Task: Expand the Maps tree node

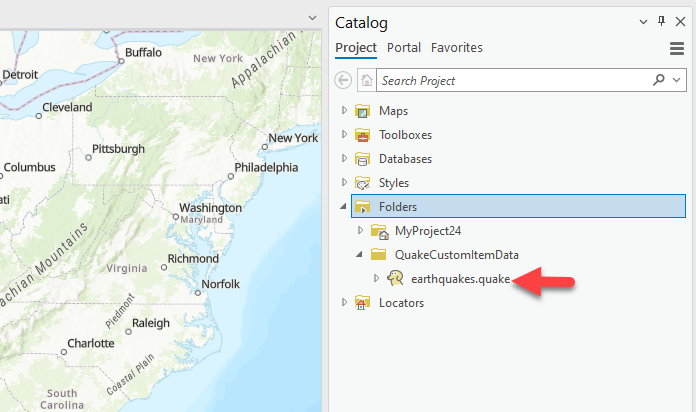Action: pyautogui.click(x=345, y=111)
